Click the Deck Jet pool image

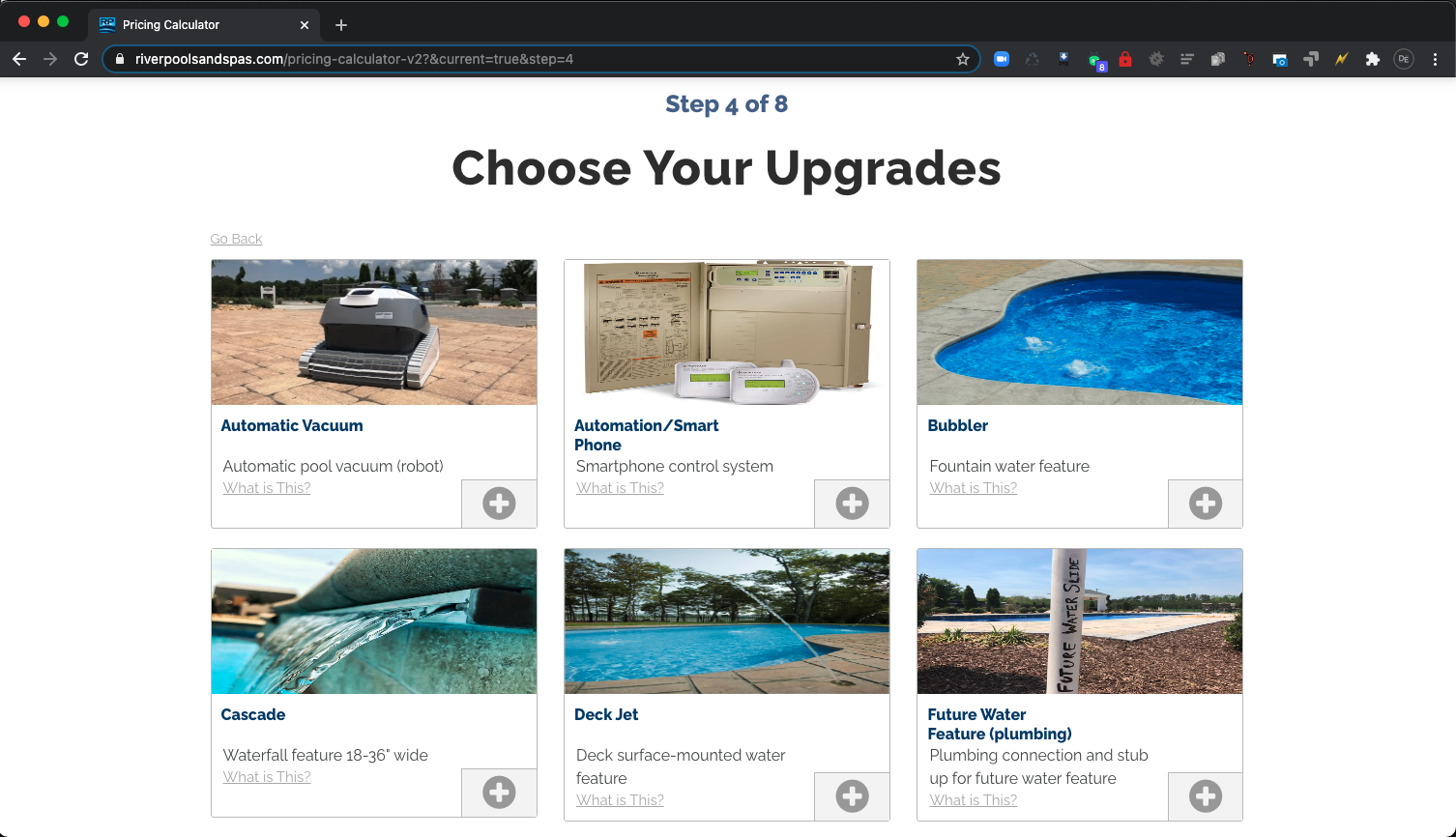coord(727,621)
